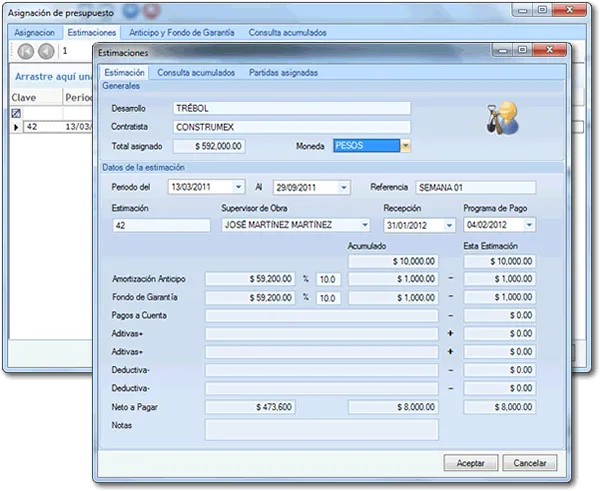This screenshot has height=491, width=600.
Task: Click the Desarrollo field TRÉBOL
Action: pos(292,108)
